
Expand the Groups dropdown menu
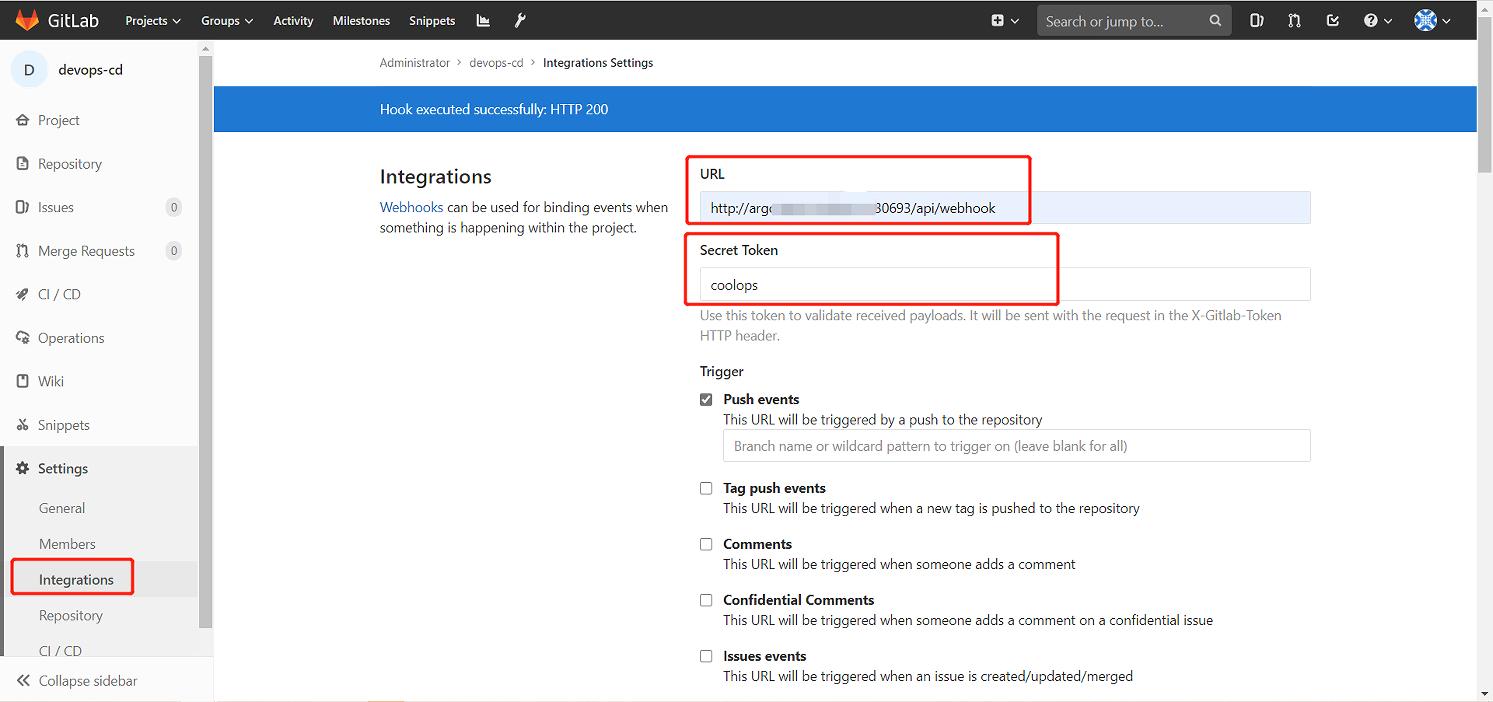pyautogui.click(x=227, y=20)
